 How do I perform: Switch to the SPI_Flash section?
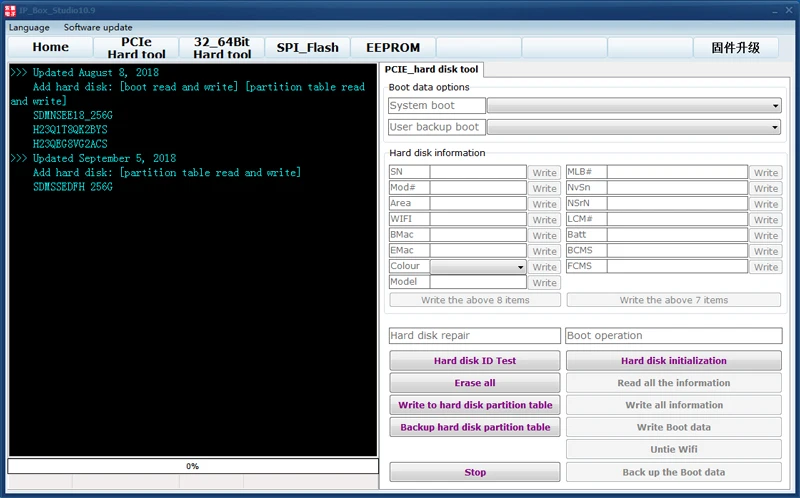click(x=307, y=47)
